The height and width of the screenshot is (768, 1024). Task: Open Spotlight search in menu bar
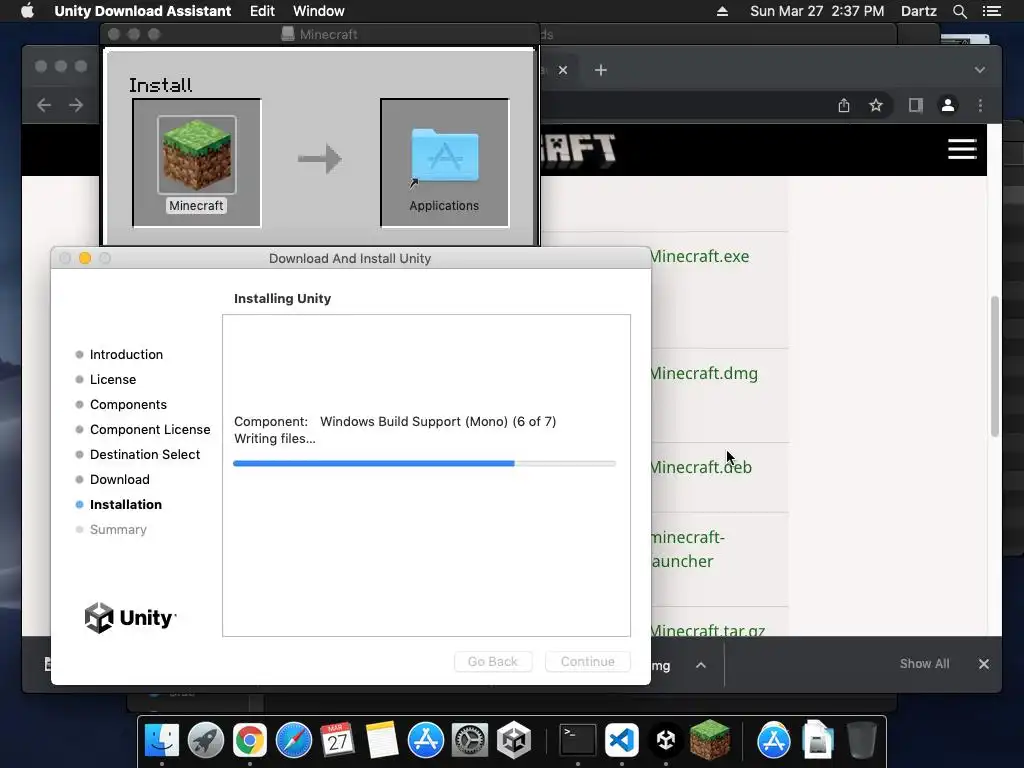click(959, 11)
